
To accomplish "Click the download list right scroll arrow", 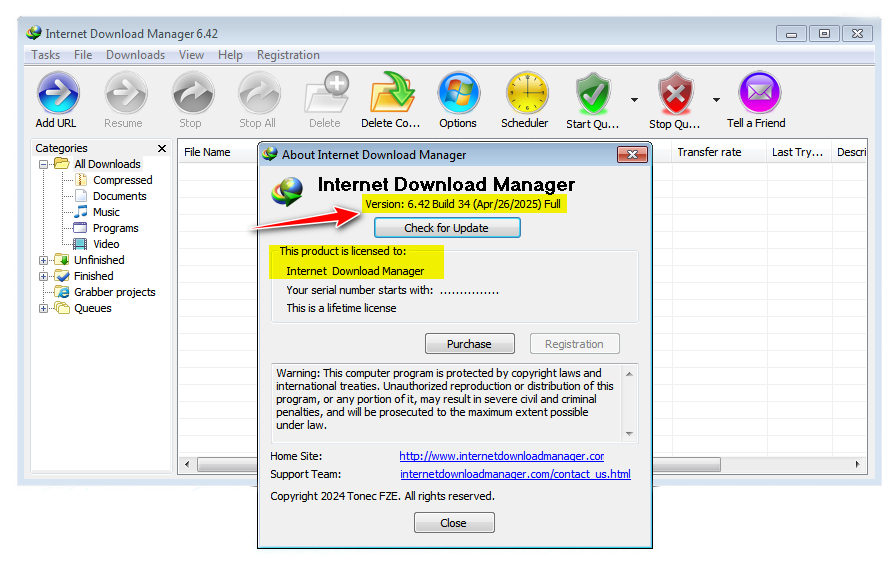I will [x=858, y=464].
